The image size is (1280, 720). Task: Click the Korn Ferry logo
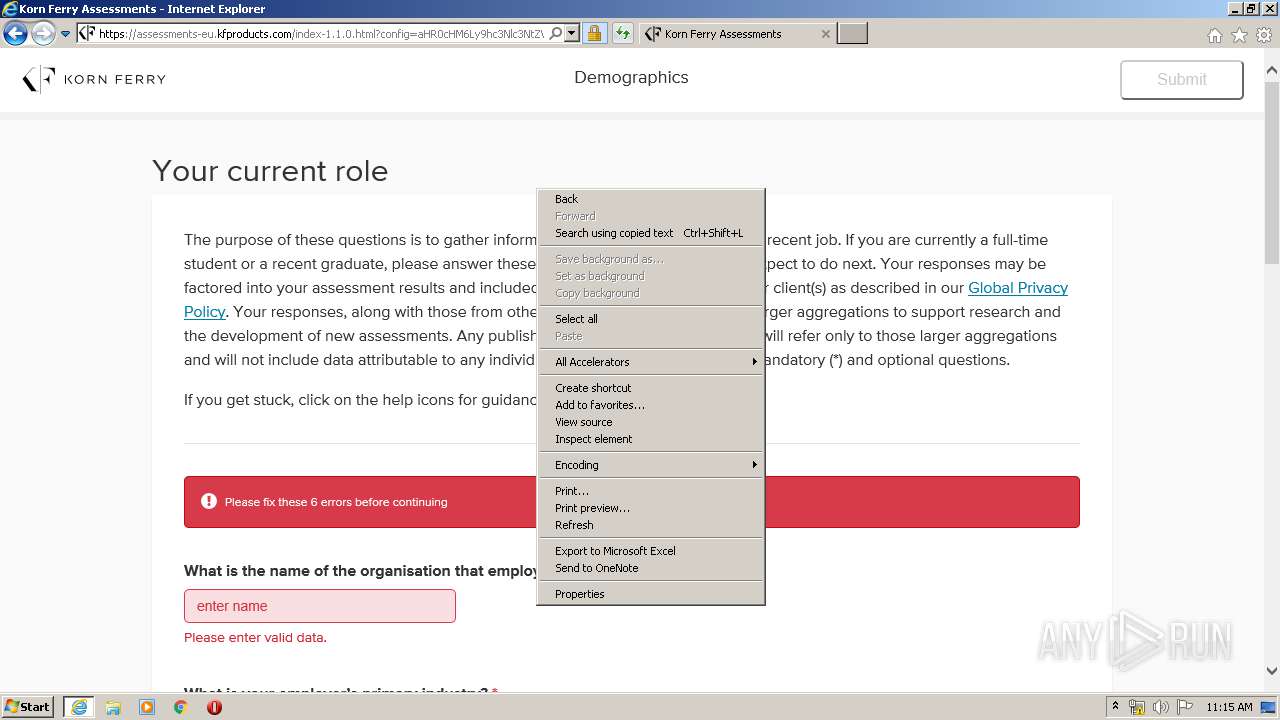(x=94, y=79)
